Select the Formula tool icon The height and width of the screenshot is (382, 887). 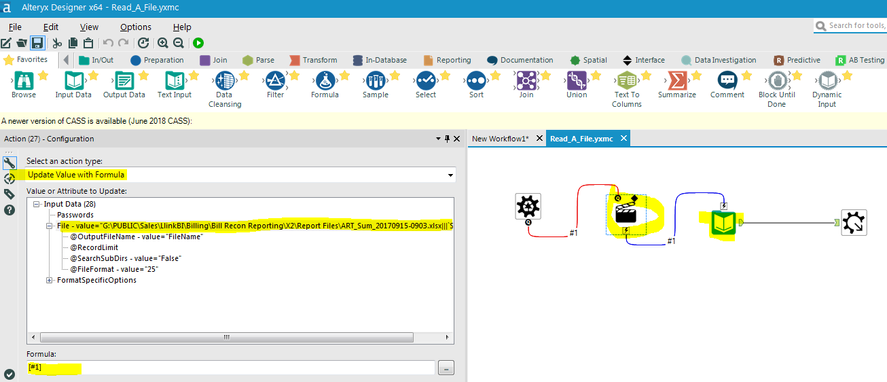pos(325,80)
